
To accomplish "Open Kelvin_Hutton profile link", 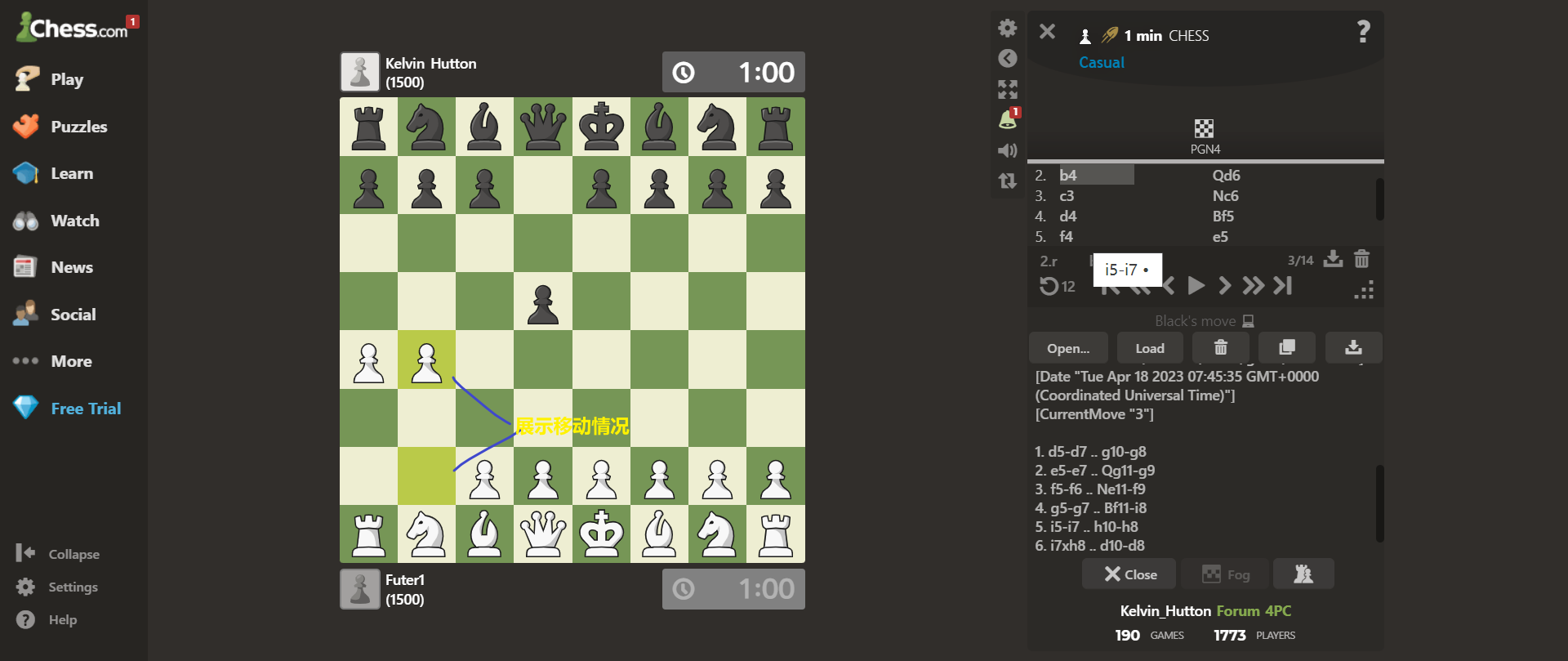I will tap(1165, 611).
